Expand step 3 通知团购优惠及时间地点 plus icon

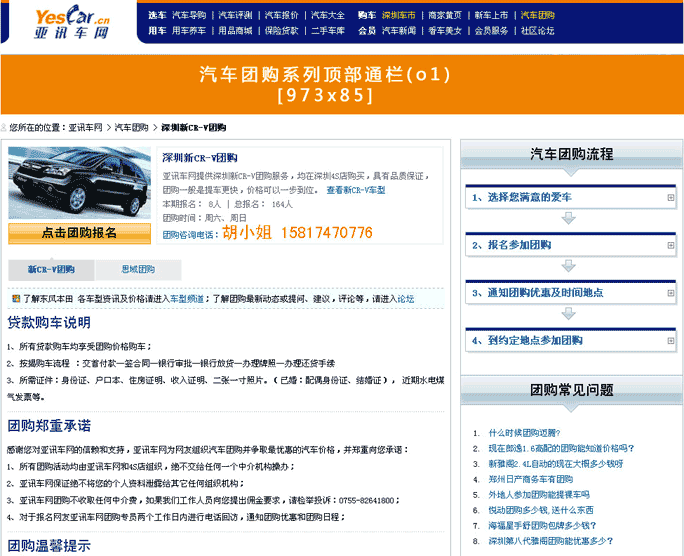671,293
